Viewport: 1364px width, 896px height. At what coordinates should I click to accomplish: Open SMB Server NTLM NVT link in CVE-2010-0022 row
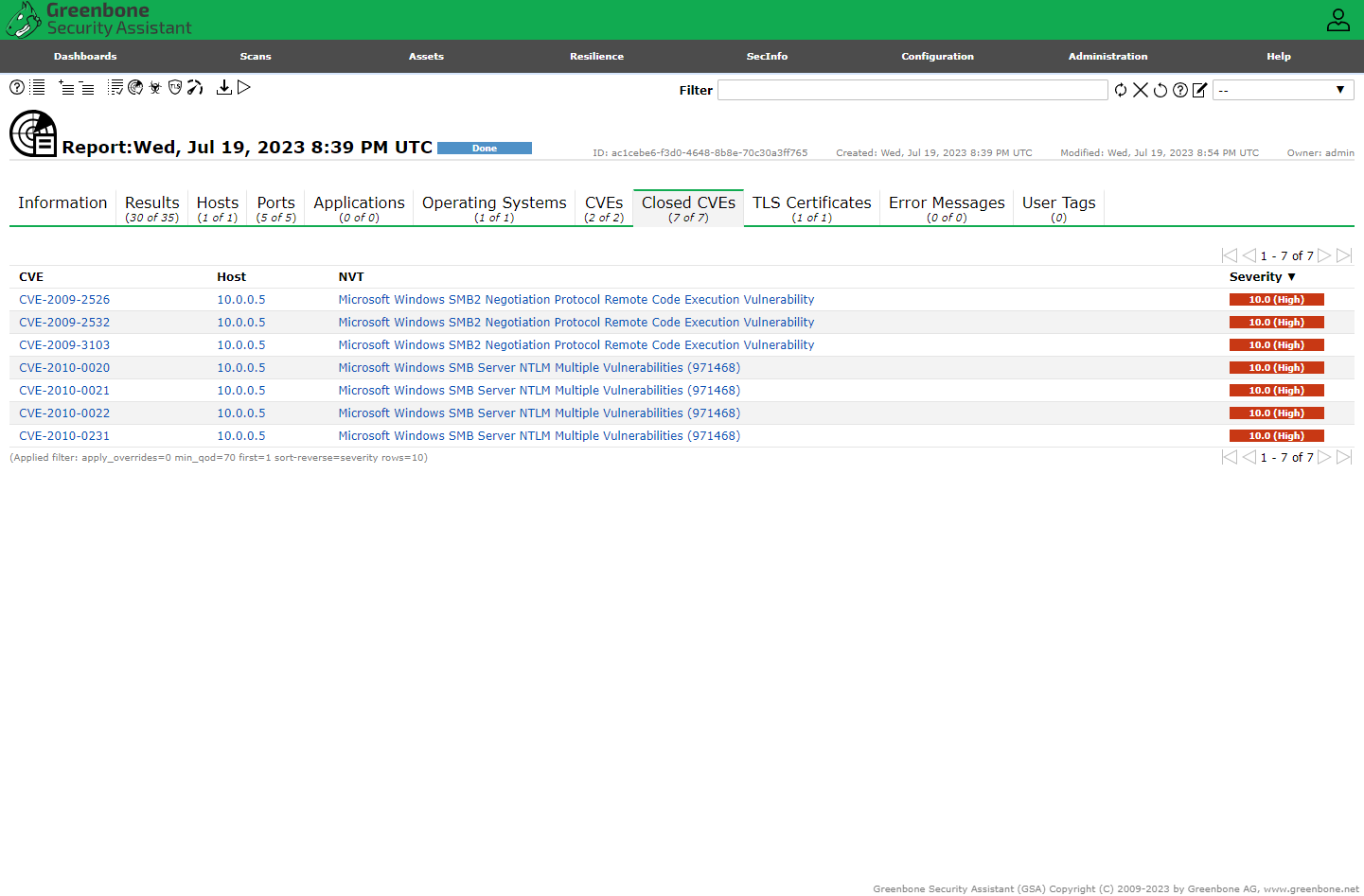click(540, 413)
